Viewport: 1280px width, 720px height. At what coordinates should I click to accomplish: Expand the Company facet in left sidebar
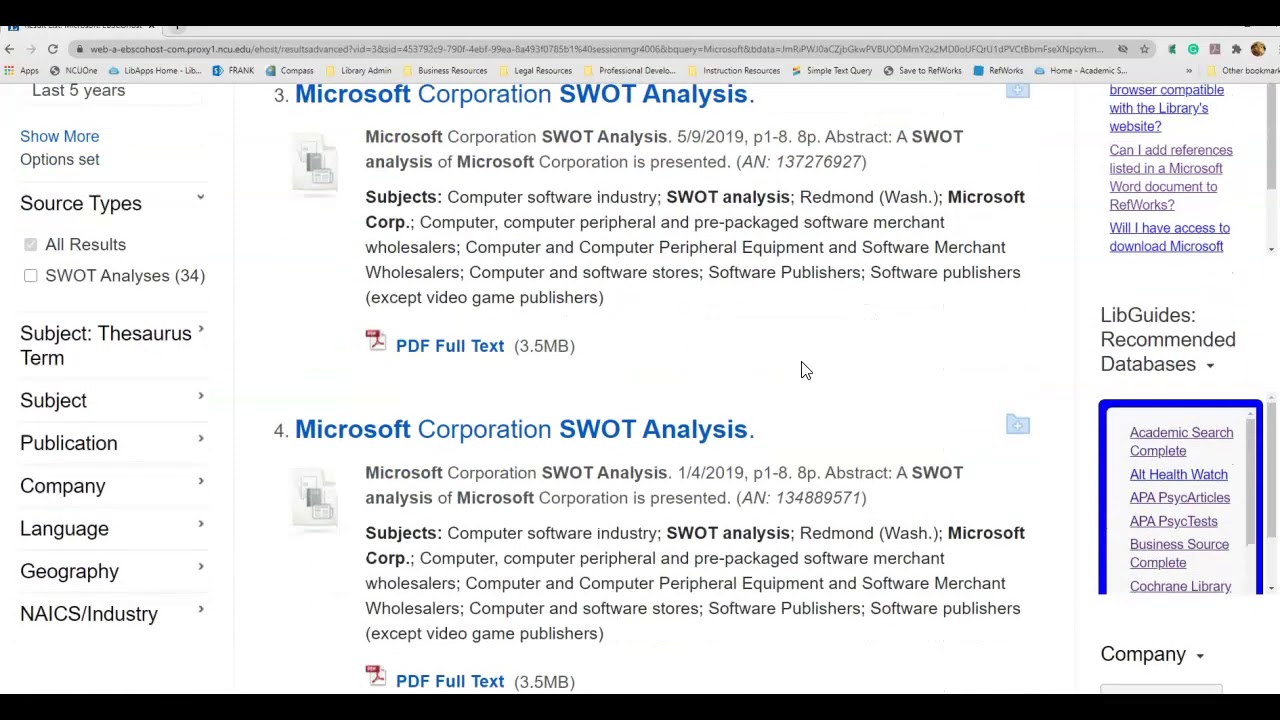pyautogui.click(x=201, y=482)
